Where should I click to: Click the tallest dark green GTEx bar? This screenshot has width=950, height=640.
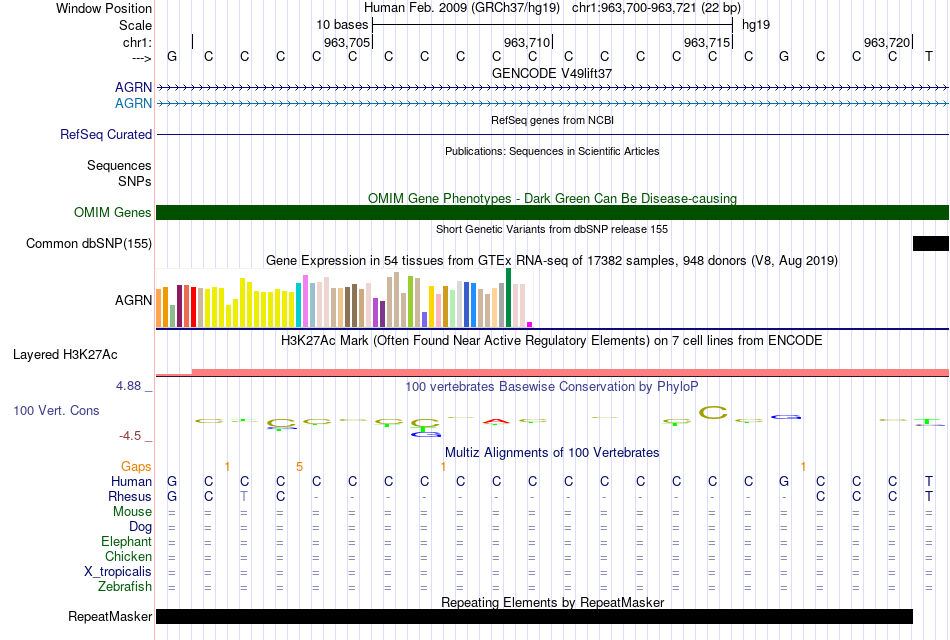[x=508, y=298]
